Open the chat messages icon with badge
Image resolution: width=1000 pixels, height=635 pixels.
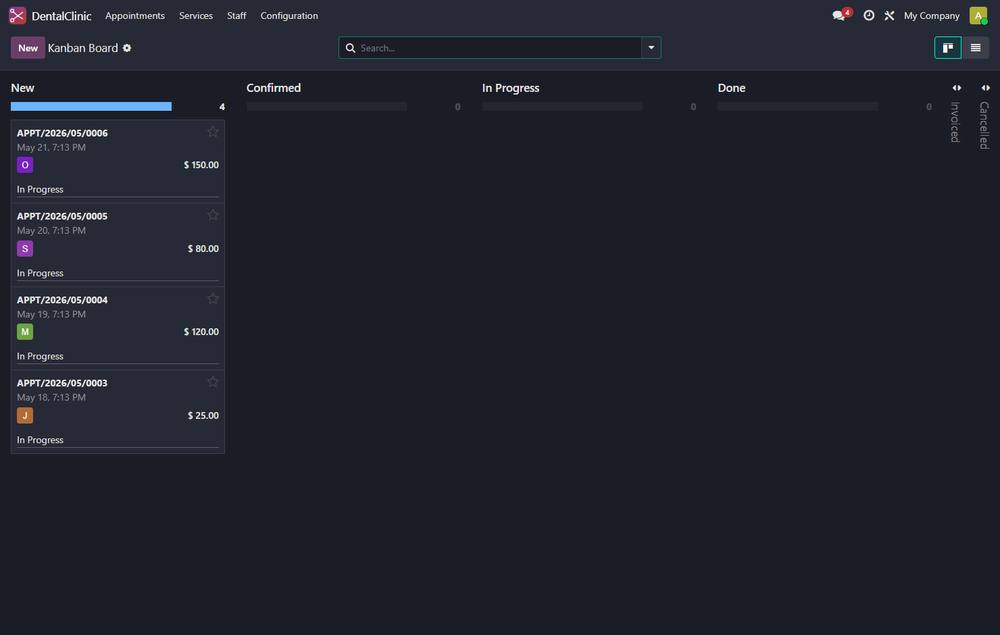(841, 15)
